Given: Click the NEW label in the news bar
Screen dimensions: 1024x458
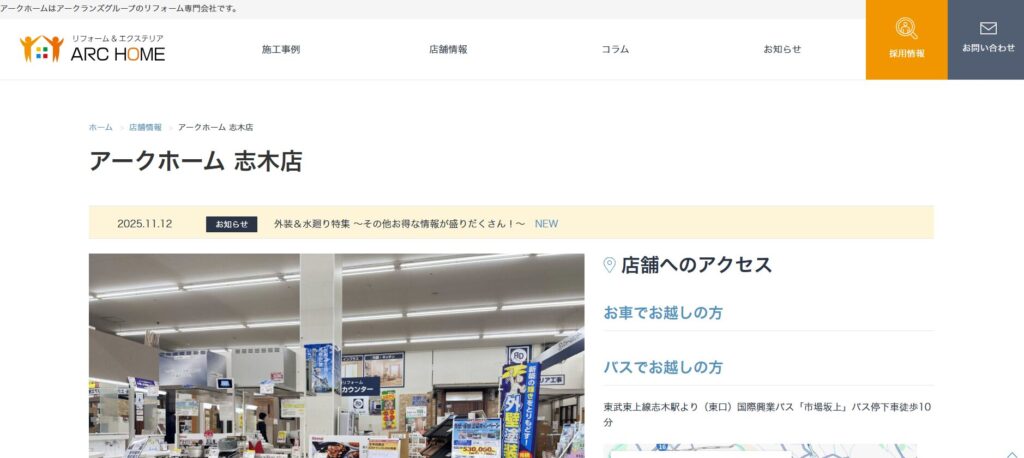Looking at the screenshot, I should pyautogui.click(x=547, y=223).
